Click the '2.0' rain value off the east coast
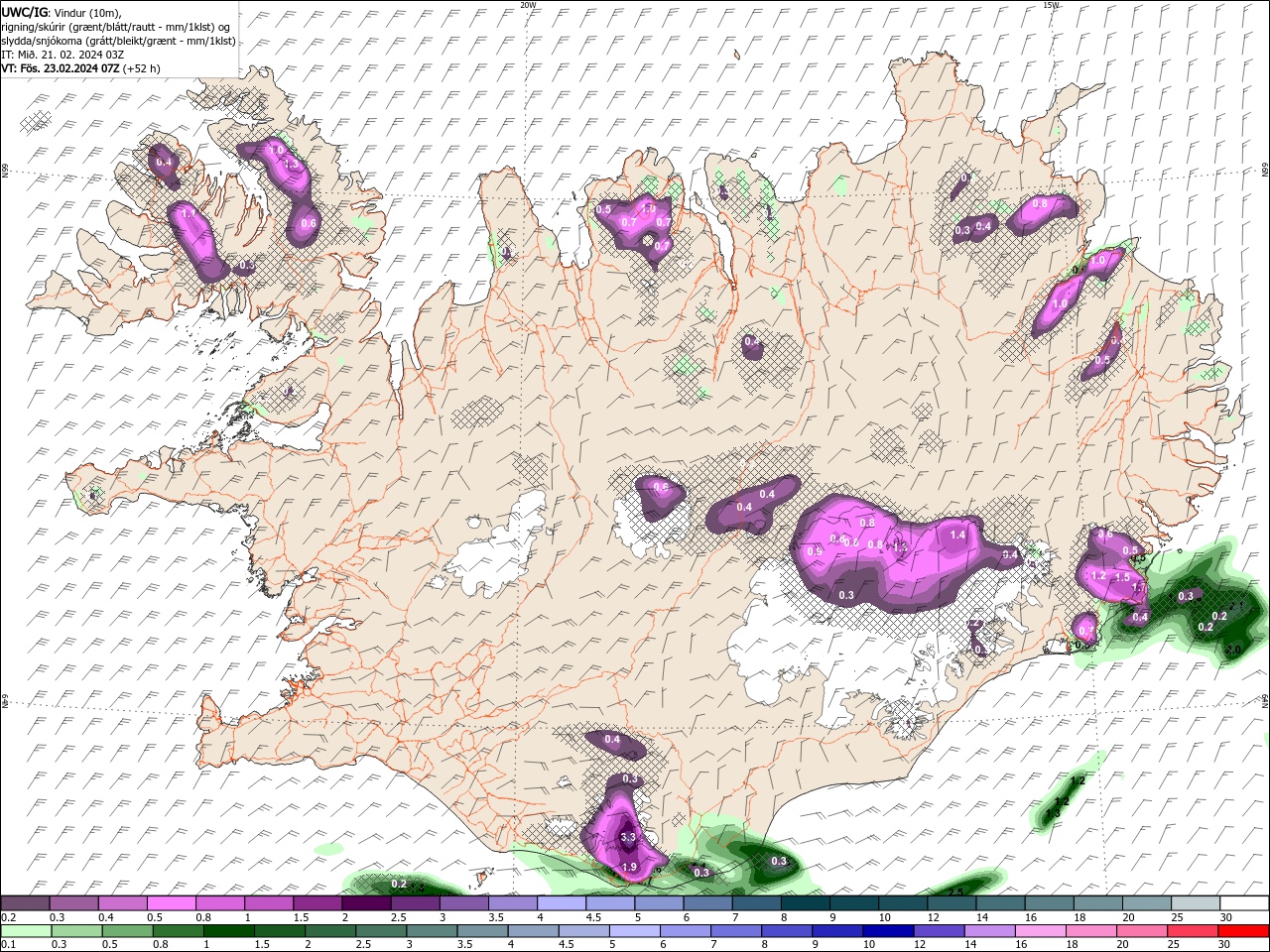 click(1234, 650)
